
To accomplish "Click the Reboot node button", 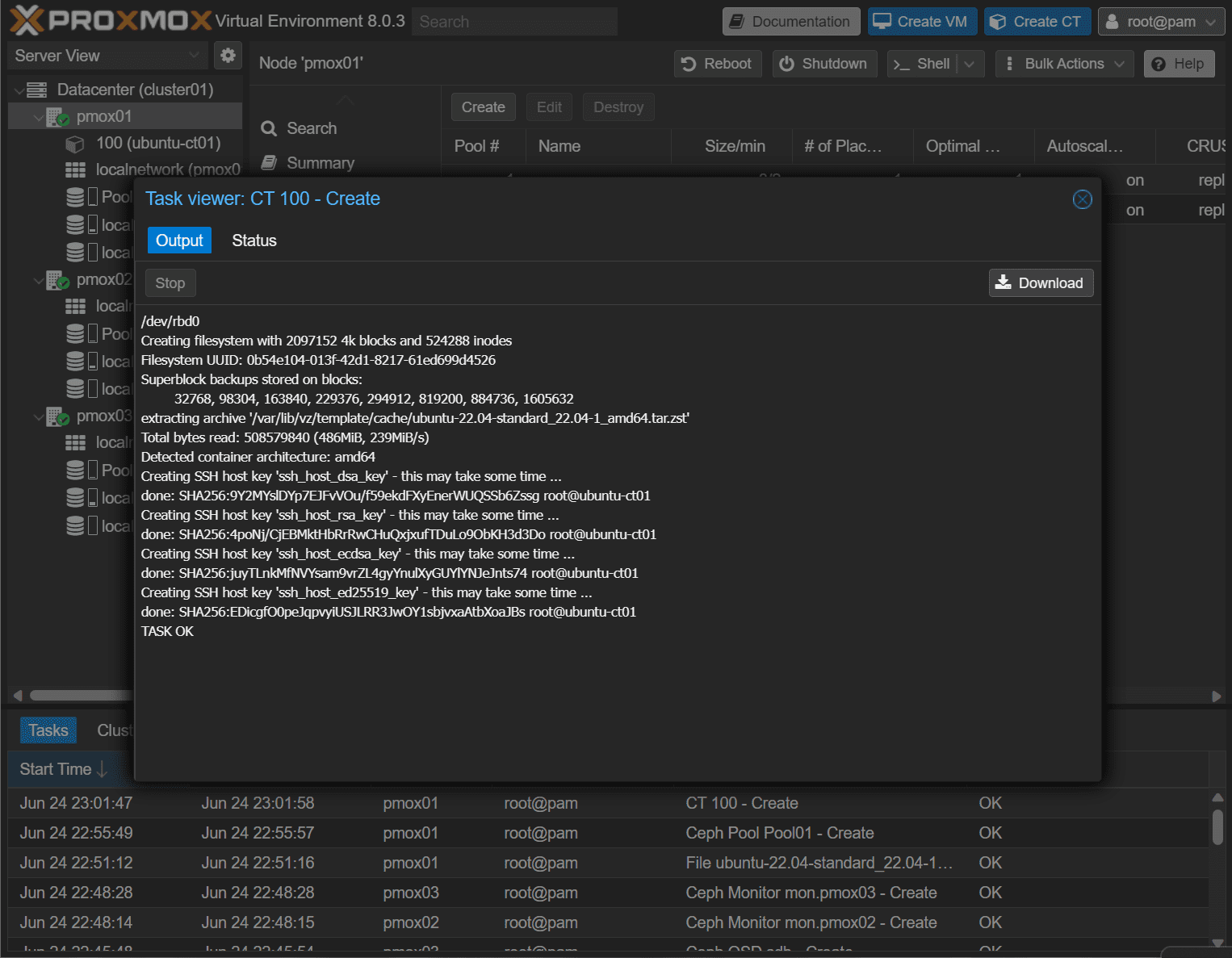I will [717, 64].
